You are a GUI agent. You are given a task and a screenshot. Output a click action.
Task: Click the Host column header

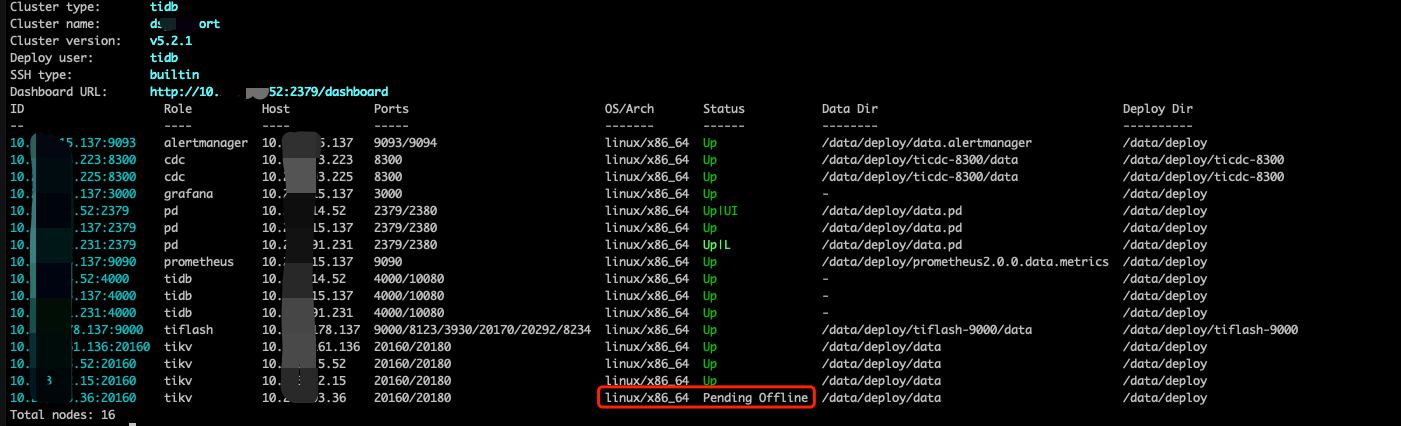pos(276,108)
